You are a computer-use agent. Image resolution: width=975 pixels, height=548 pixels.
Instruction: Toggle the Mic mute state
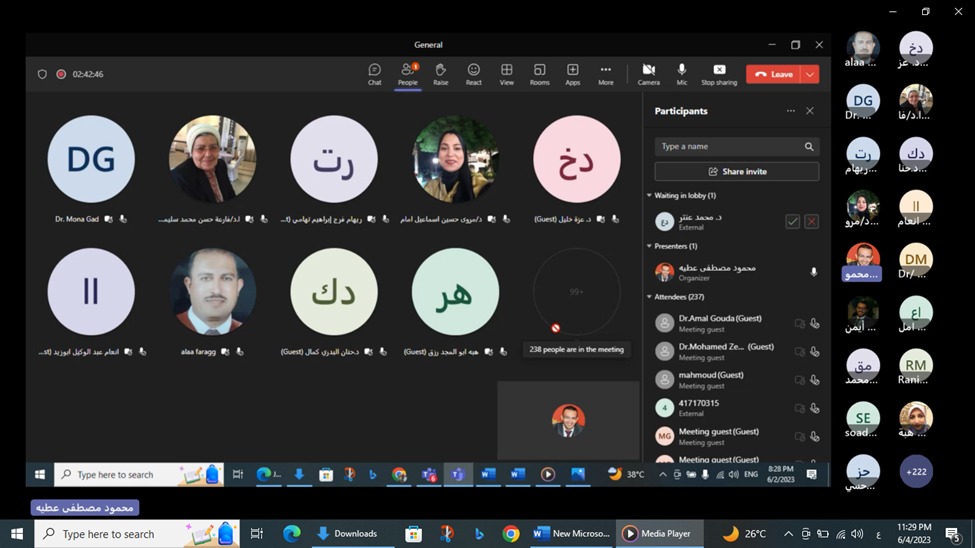click(682, 74)
